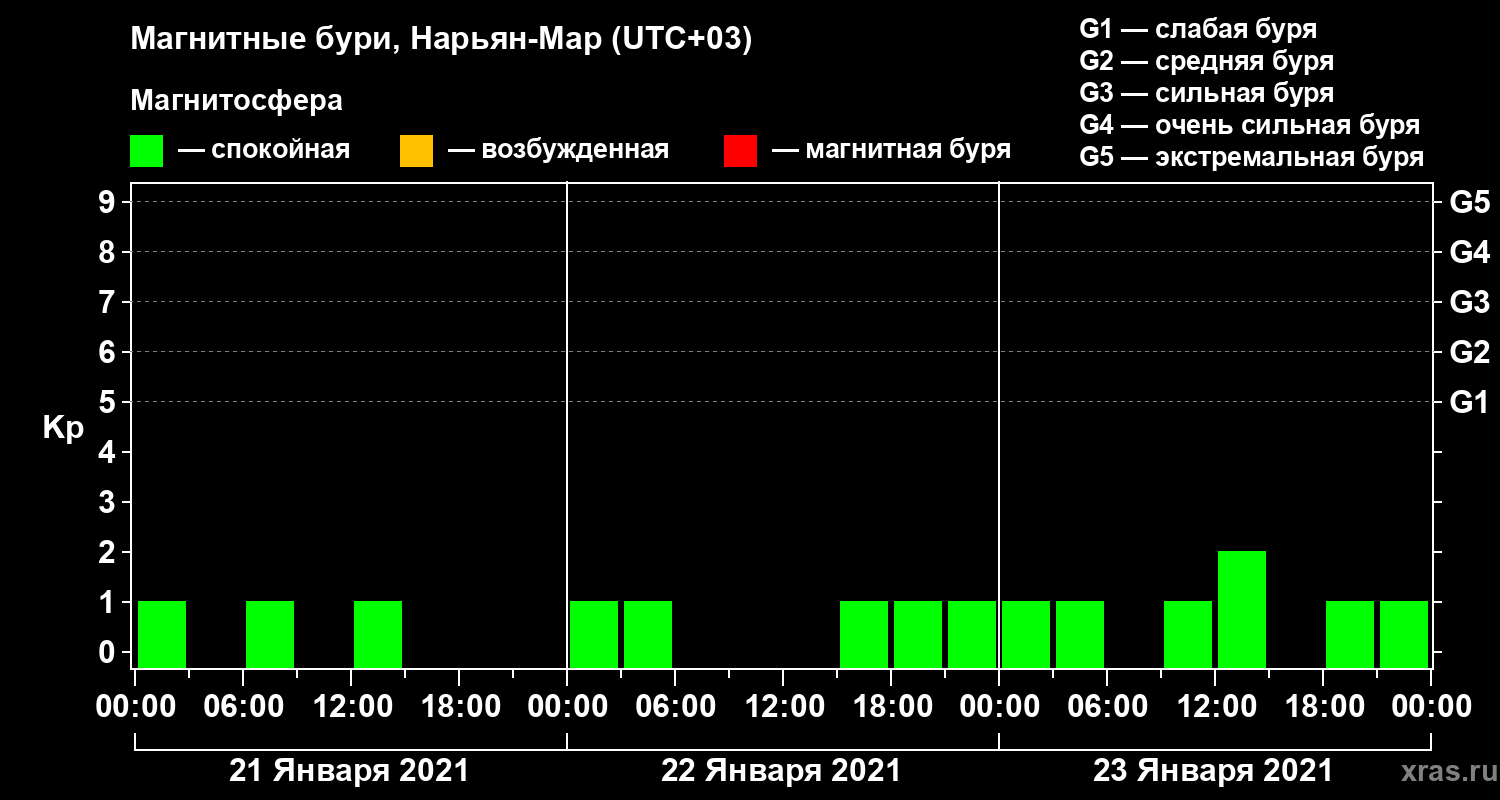This screenshot has width=1500, height=800.
Task: Click the 'G2' label on the right axis
Action: coord(1469,352)
